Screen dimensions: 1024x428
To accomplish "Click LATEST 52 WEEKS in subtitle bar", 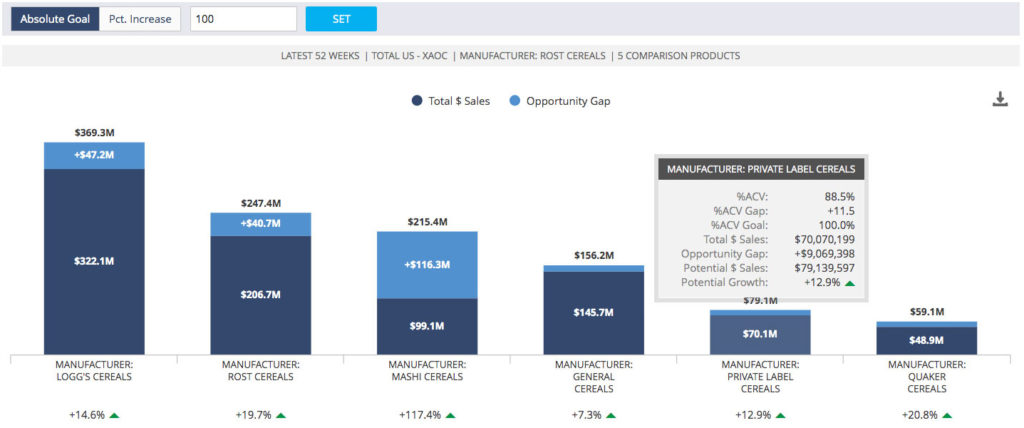I will pyautogui.click(x=320, y=56).
